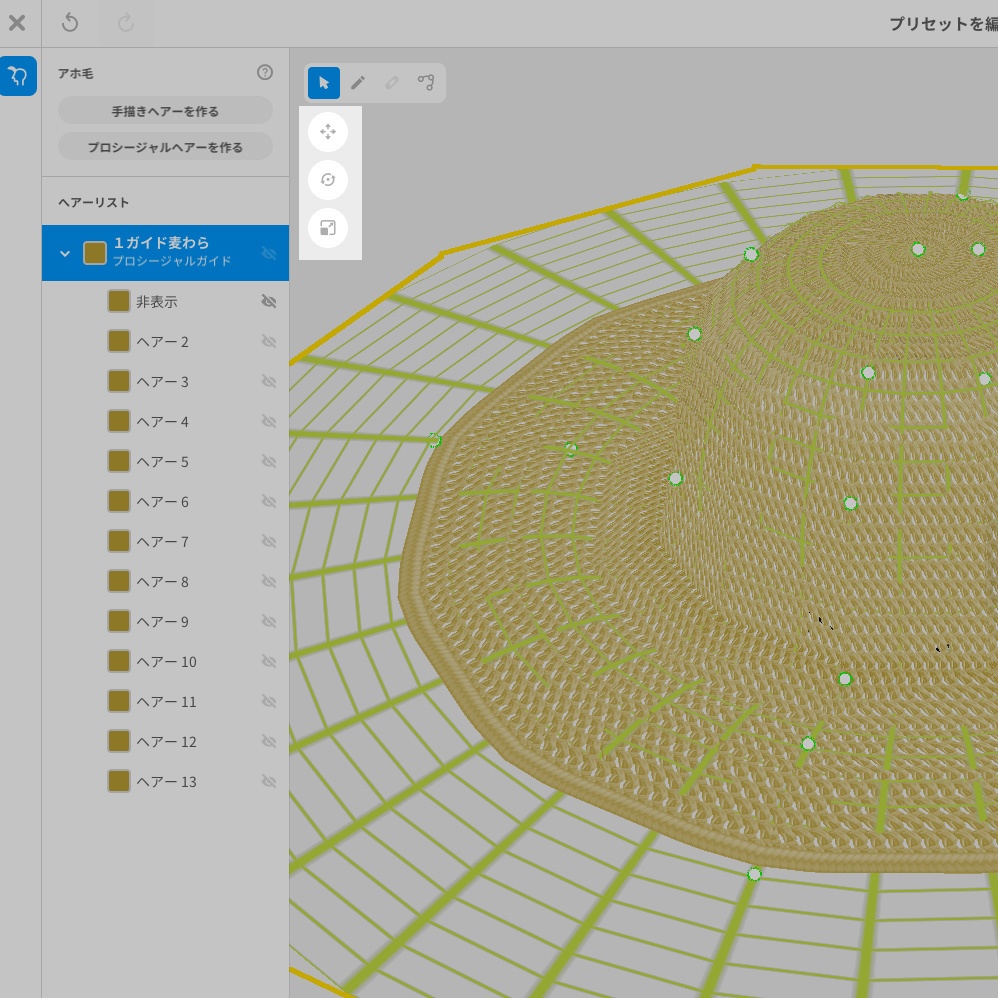Viewport: 998px width, 998px height.
Task: Select ヘアー 13 in hair list
Action: pos(165,782)
